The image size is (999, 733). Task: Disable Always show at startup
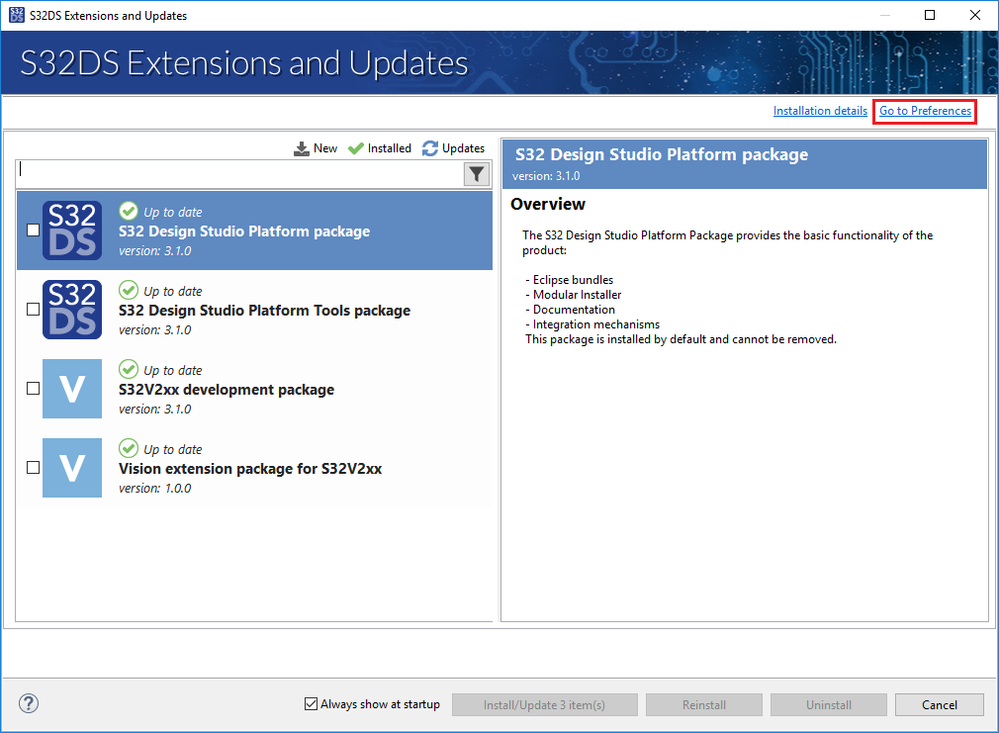pos(311,704)
